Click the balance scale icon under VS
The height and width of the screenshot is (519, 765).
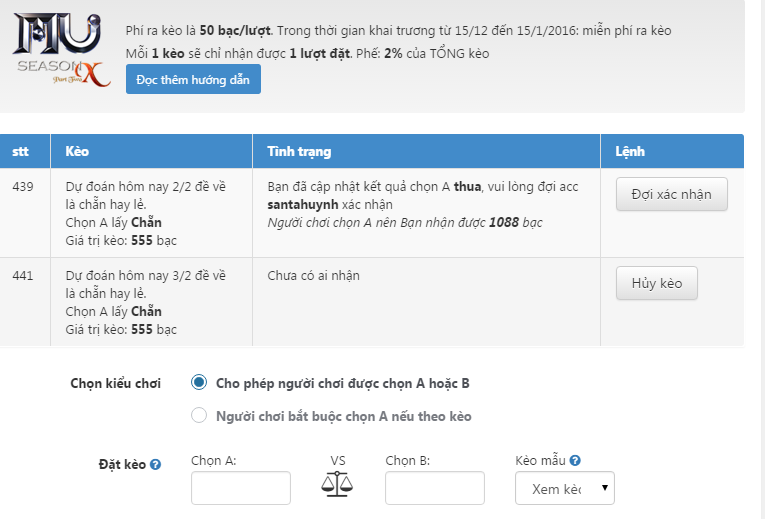(337, 485)
